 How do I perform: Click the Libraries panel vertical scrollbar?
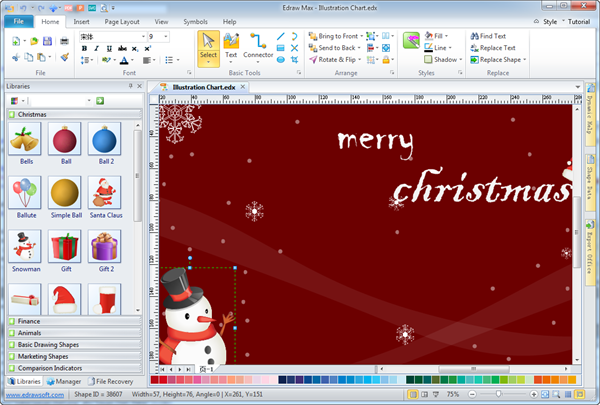[x=138, y=175]
